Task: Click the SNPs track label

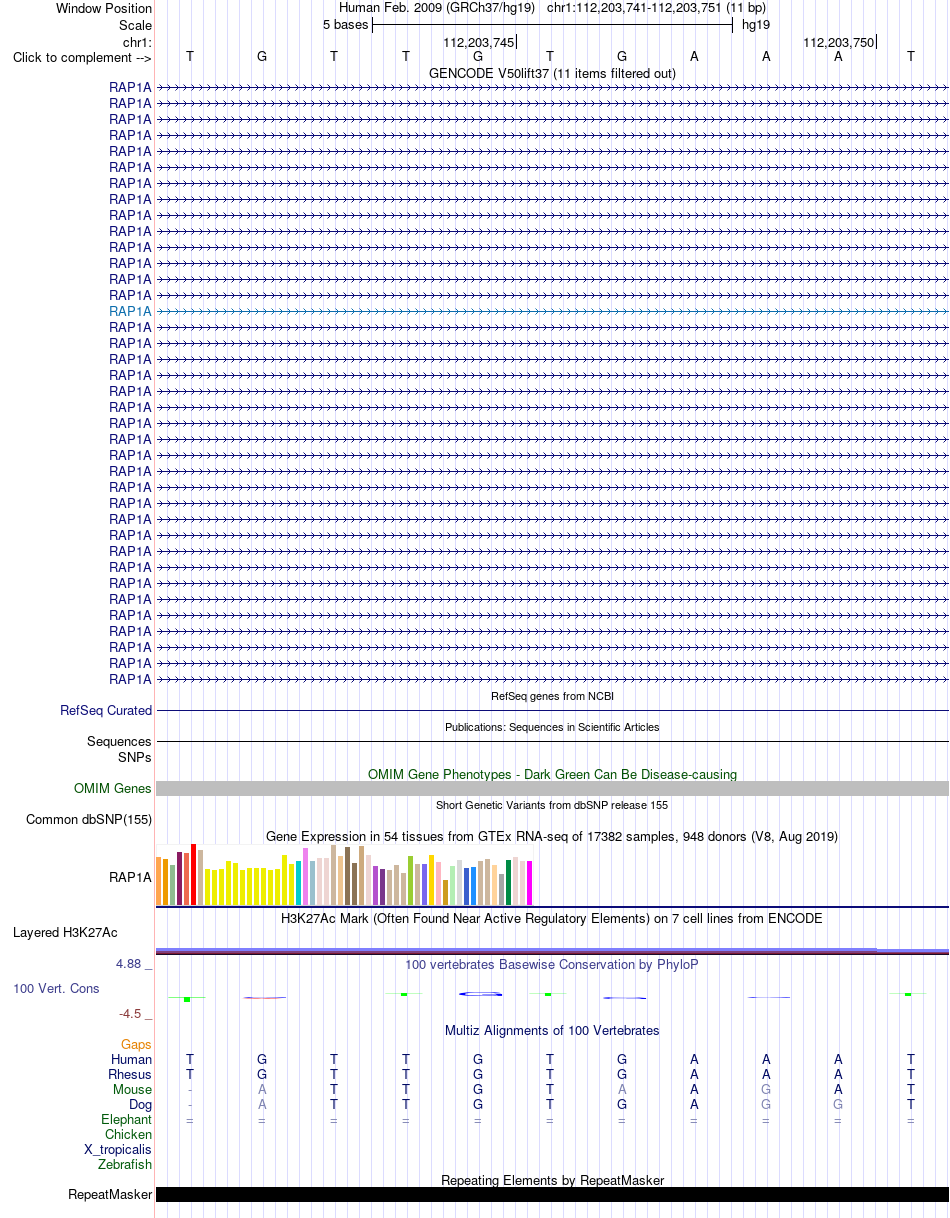Action: tap(135, 757)
